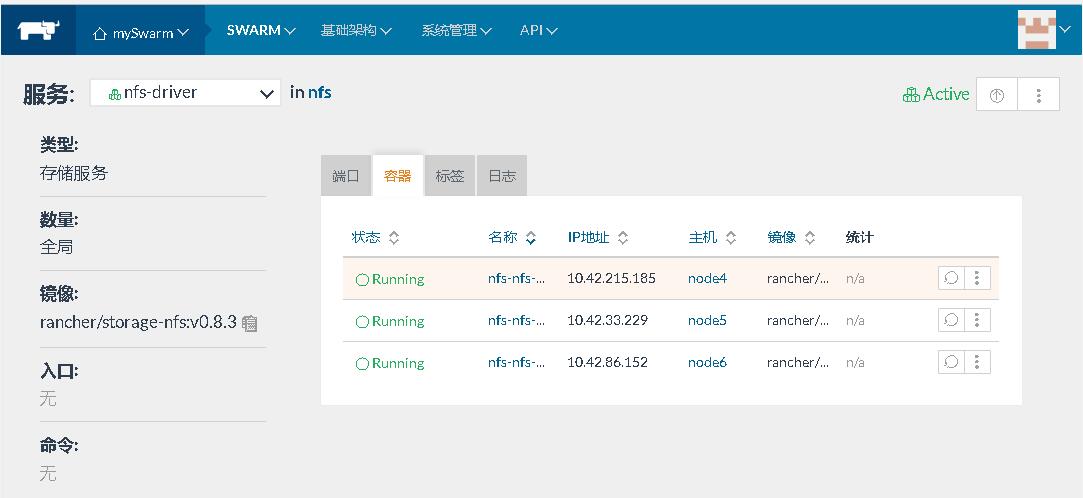Image resolution: width=1083 pixels, height=498 pixels.
Task: Switch to the 端口 tab
Action: 346,176
